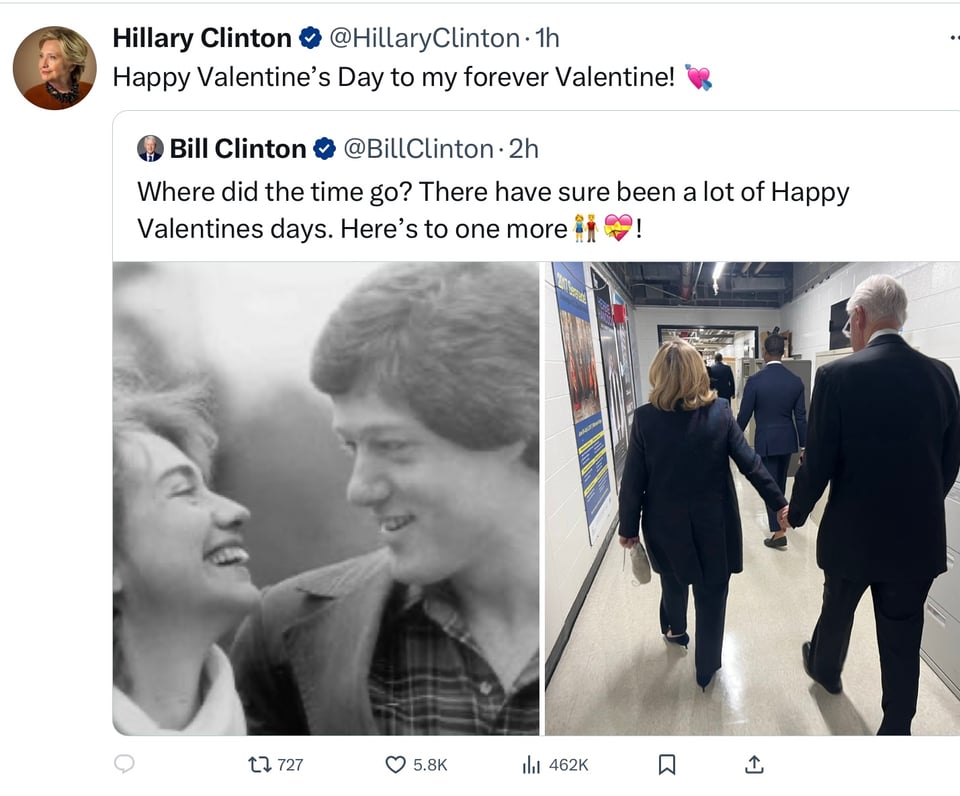Bookmark this Valentine's Day tweet

tap(667, 764)
